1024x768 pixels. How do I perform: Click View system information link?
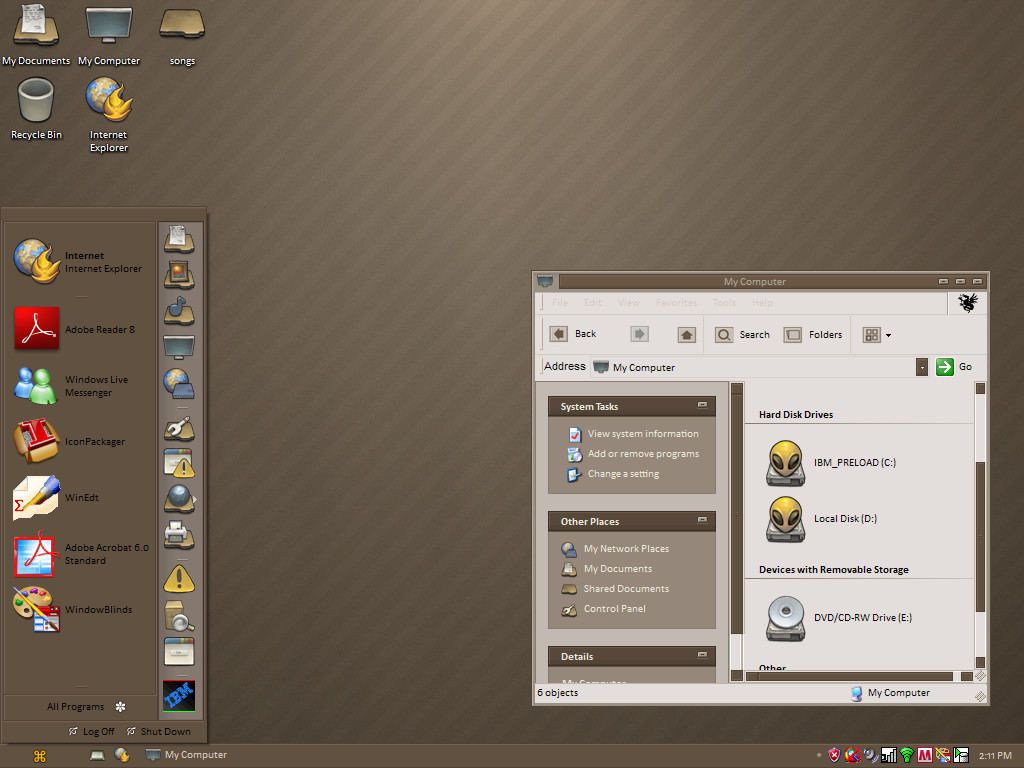(x=633, y=434)
